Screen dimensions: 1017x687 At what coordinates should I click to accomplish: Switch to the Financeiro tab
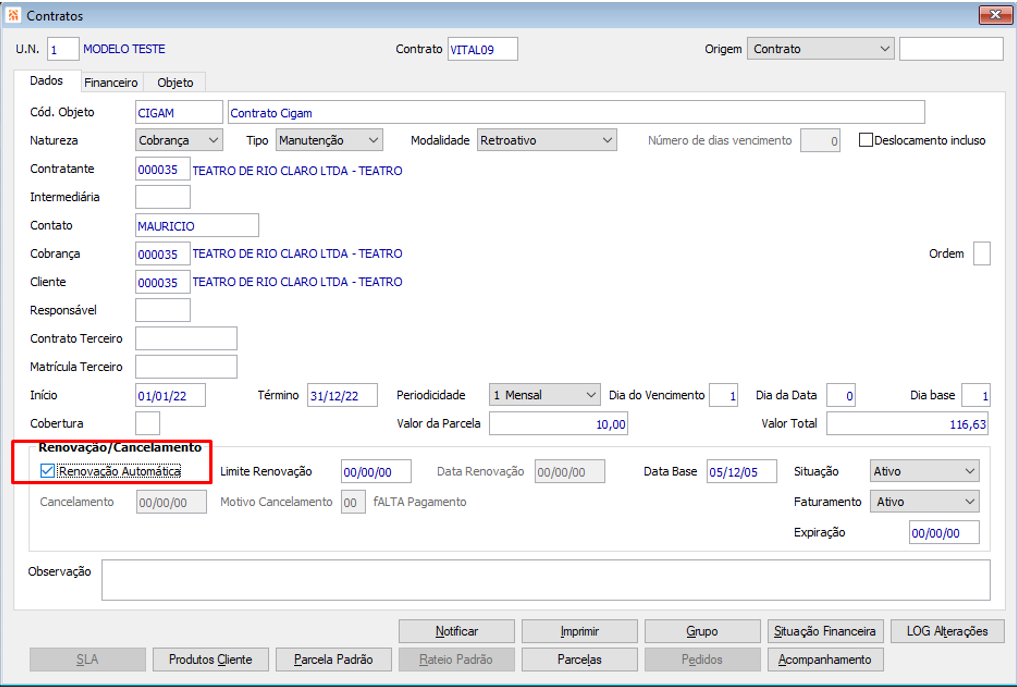coord(111,82)
